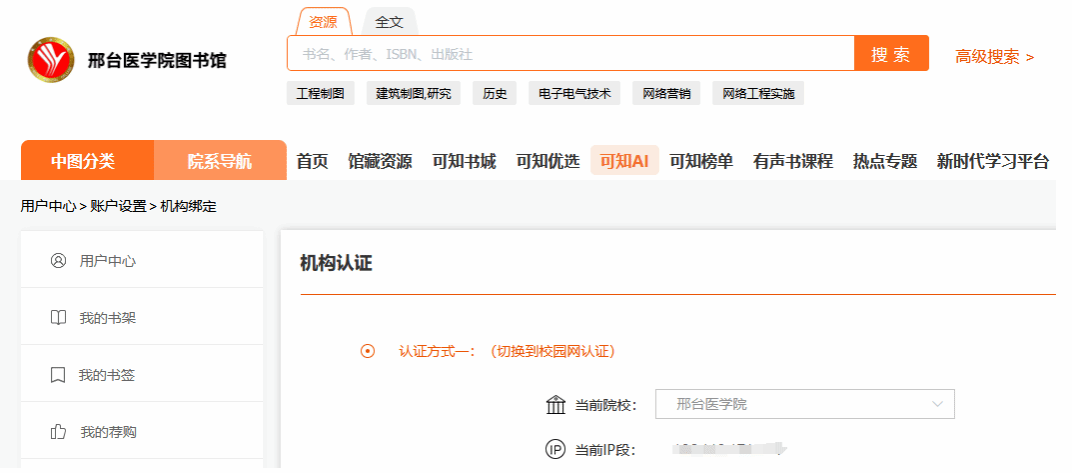Click the 我的书架 open-book icon
Image resolution: width=1072 pixels, height=473 pixels.
[x=58, y=318]
